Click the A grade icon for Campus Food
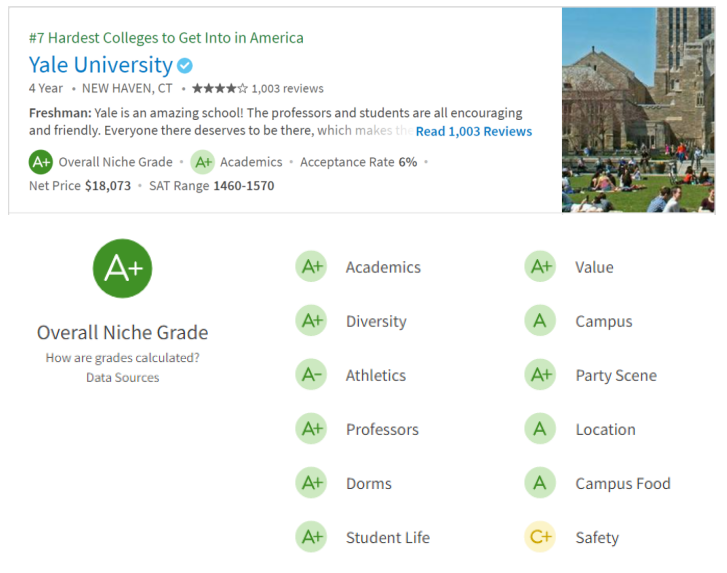 (x=540, y=483)
